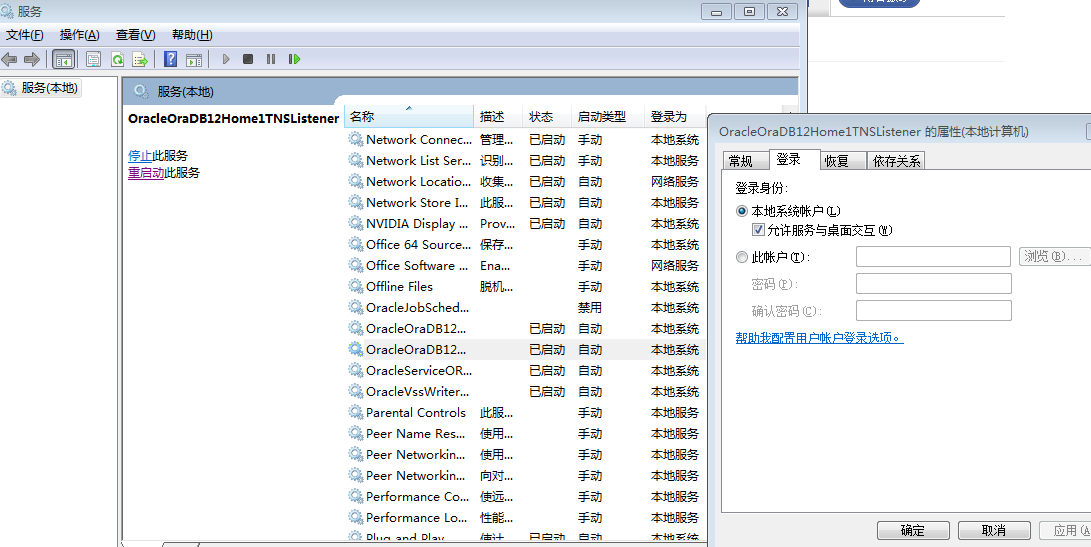Open Properties from the toolbar icon

point(93,60)
